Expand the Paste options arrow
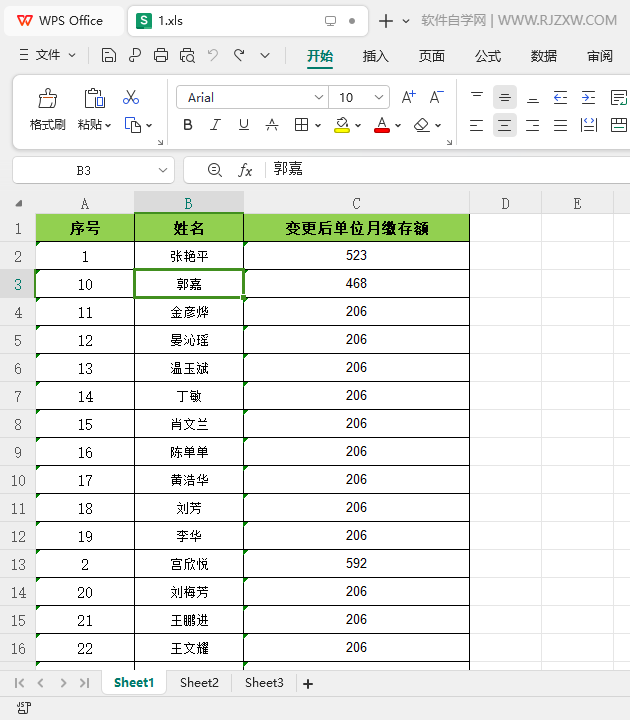 (x=108, y=125)
